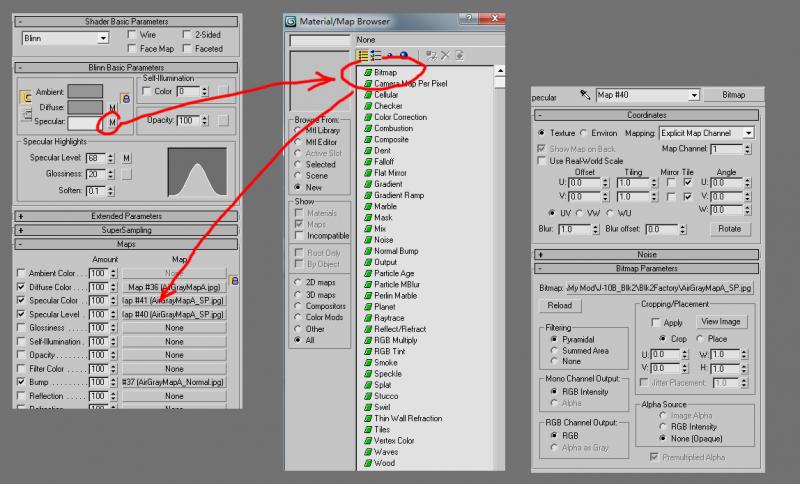Uncheck the Bump map checkbox
Viewport: 800px width, 484px height.
pyautogui.click(x=21, y=381)
